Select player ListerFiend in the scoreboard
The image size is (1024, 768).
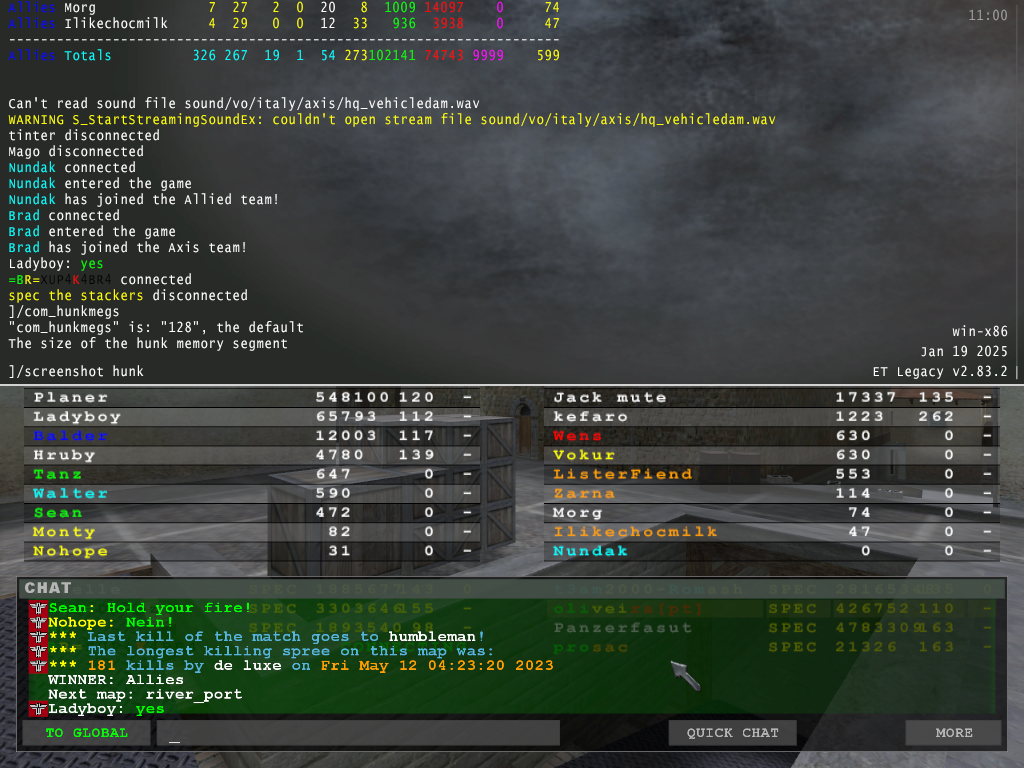771,474
